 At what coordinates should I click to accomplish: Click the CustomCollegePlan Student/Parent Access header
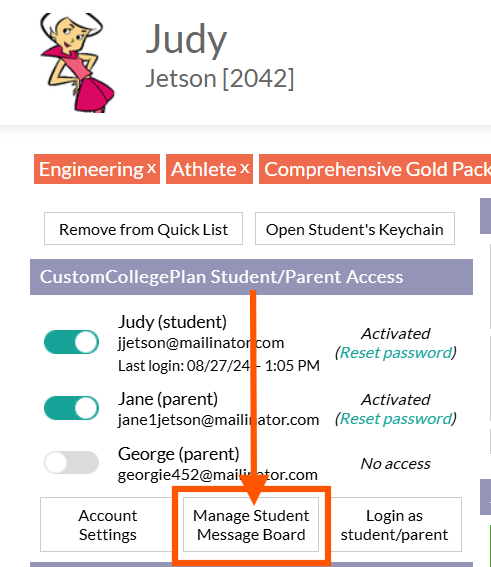[251, 277]
